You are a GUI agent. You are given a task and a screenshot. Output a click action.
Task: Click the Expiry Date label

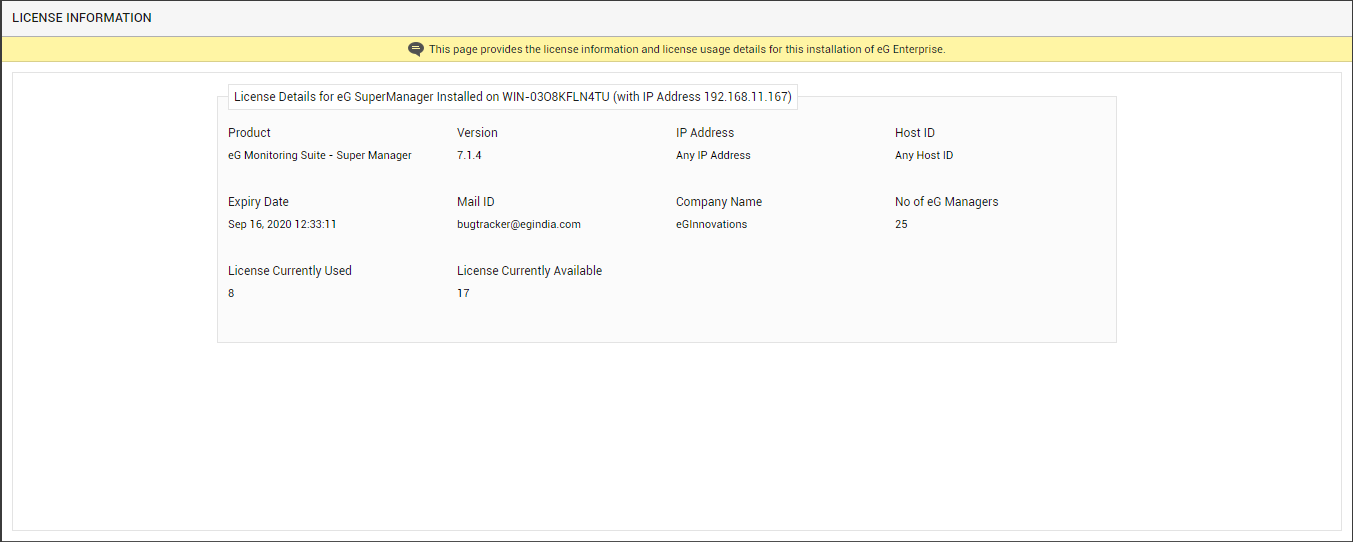[x=258, y=202]
